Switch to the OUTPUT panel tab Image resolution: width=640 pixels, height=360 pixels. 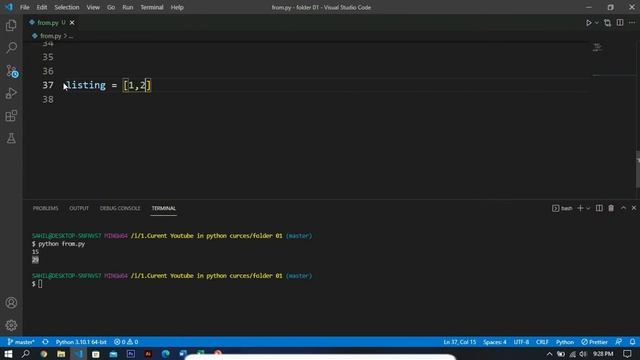79,208
